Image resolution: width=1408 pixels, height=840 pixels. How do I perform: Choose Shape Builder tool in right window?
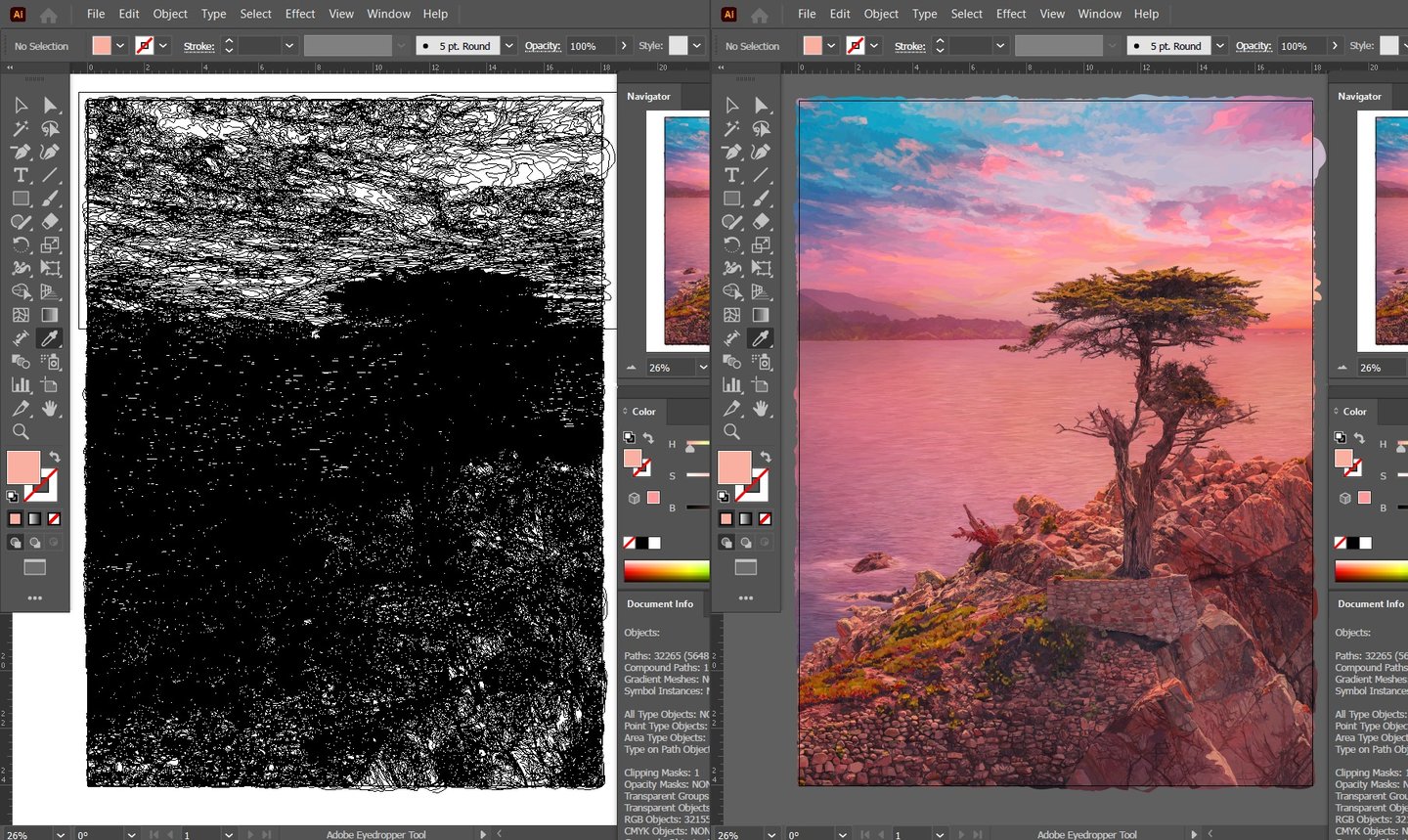[731, 291]
